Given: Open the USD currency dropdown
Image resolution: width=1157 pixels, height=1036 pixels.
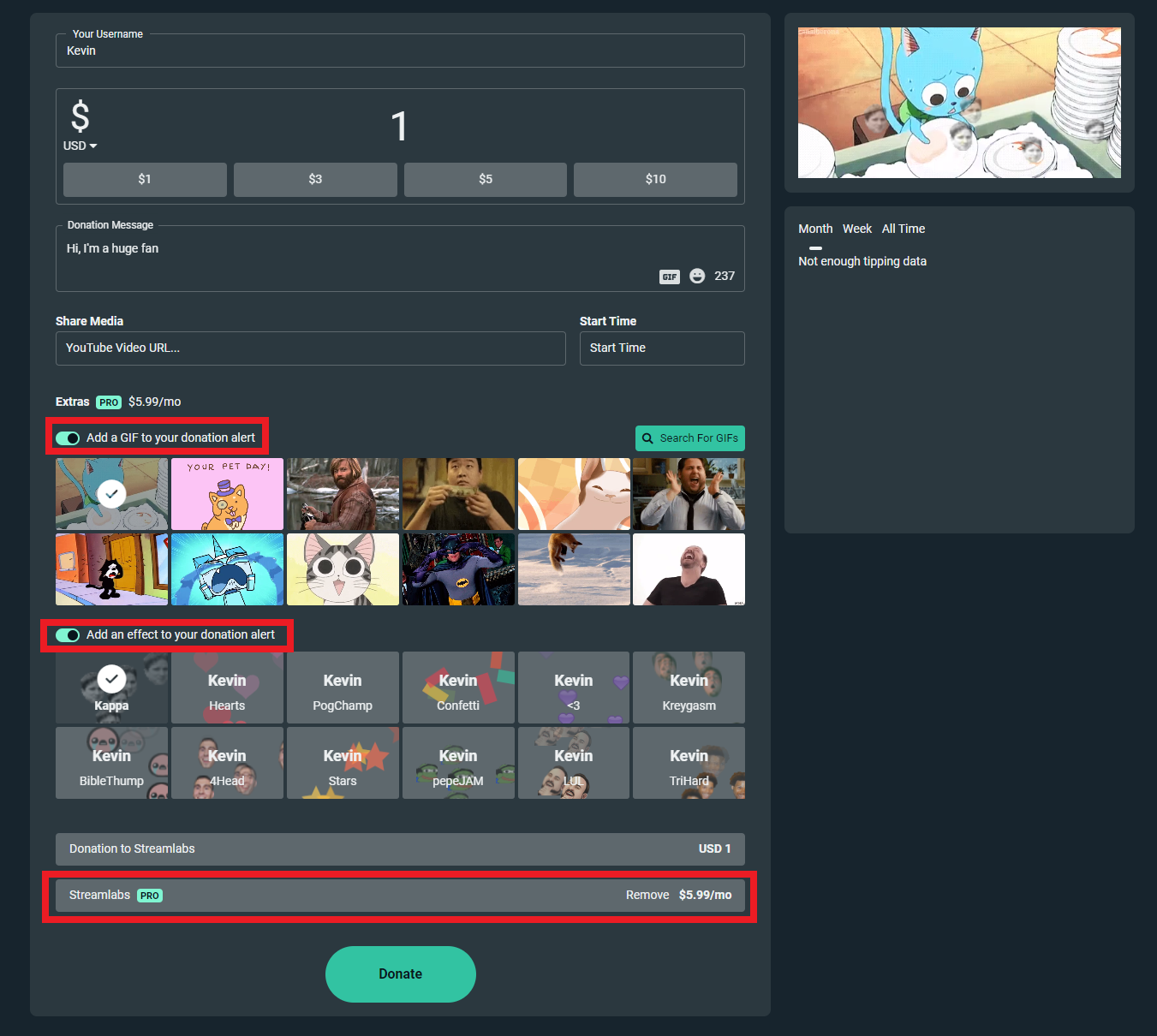Looking at the screenshot, I should coord(80,146).
